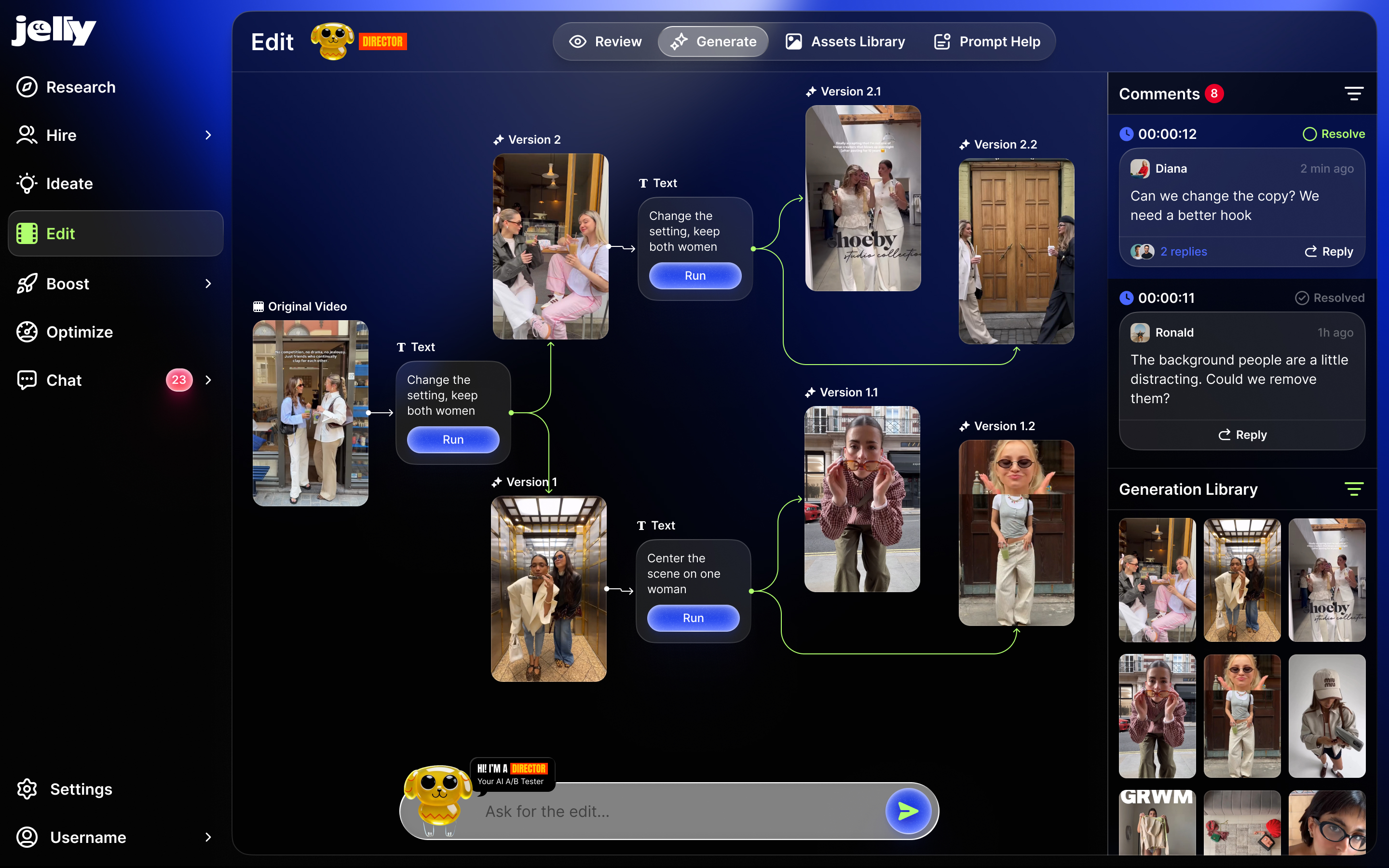Expand the Hire submenu chevron
This screenshot has width=1389, height=868.
[208, 135]
